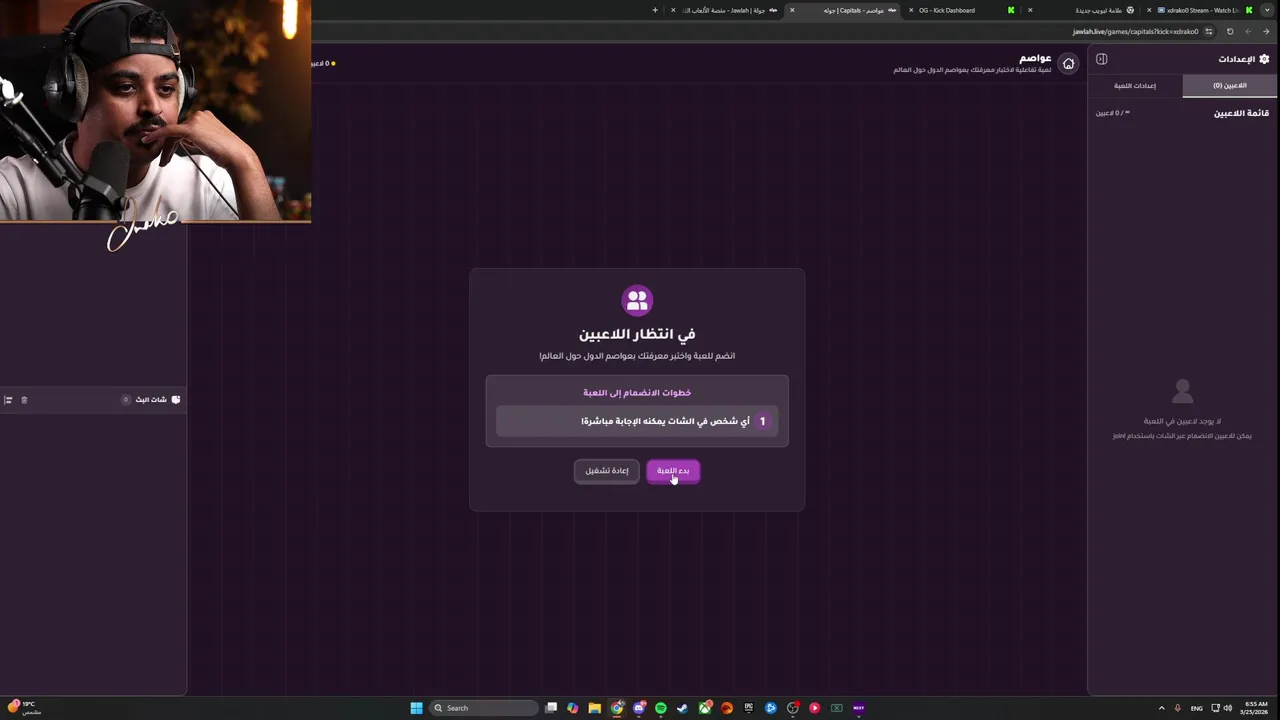This screenshot has height=720, width=1280.
Task: Click the 'في انتظار اللاعبين' heading
Action: 637,334
